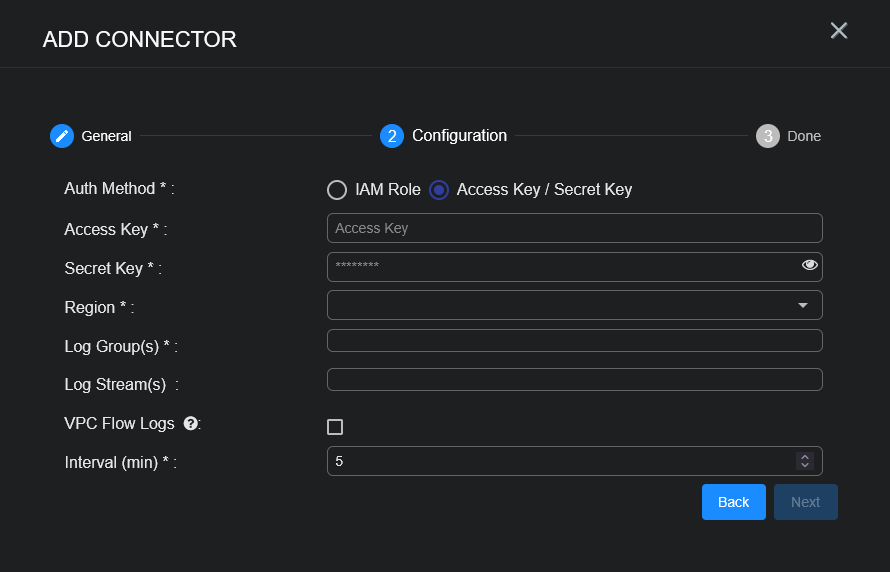This screenshot has width=890, height=572.
Task: Select the IAM Role auth method
Action: point(337,190)
